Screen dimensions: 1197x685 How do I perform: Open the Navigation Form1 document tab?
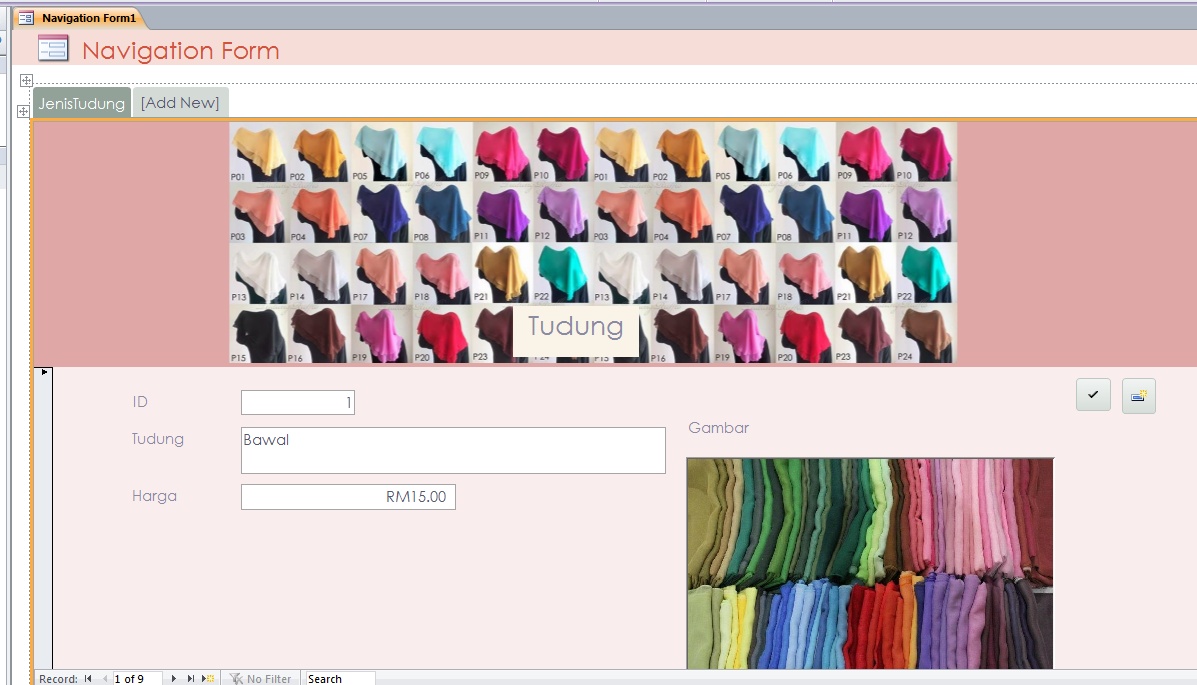click(x=78, y=18)
